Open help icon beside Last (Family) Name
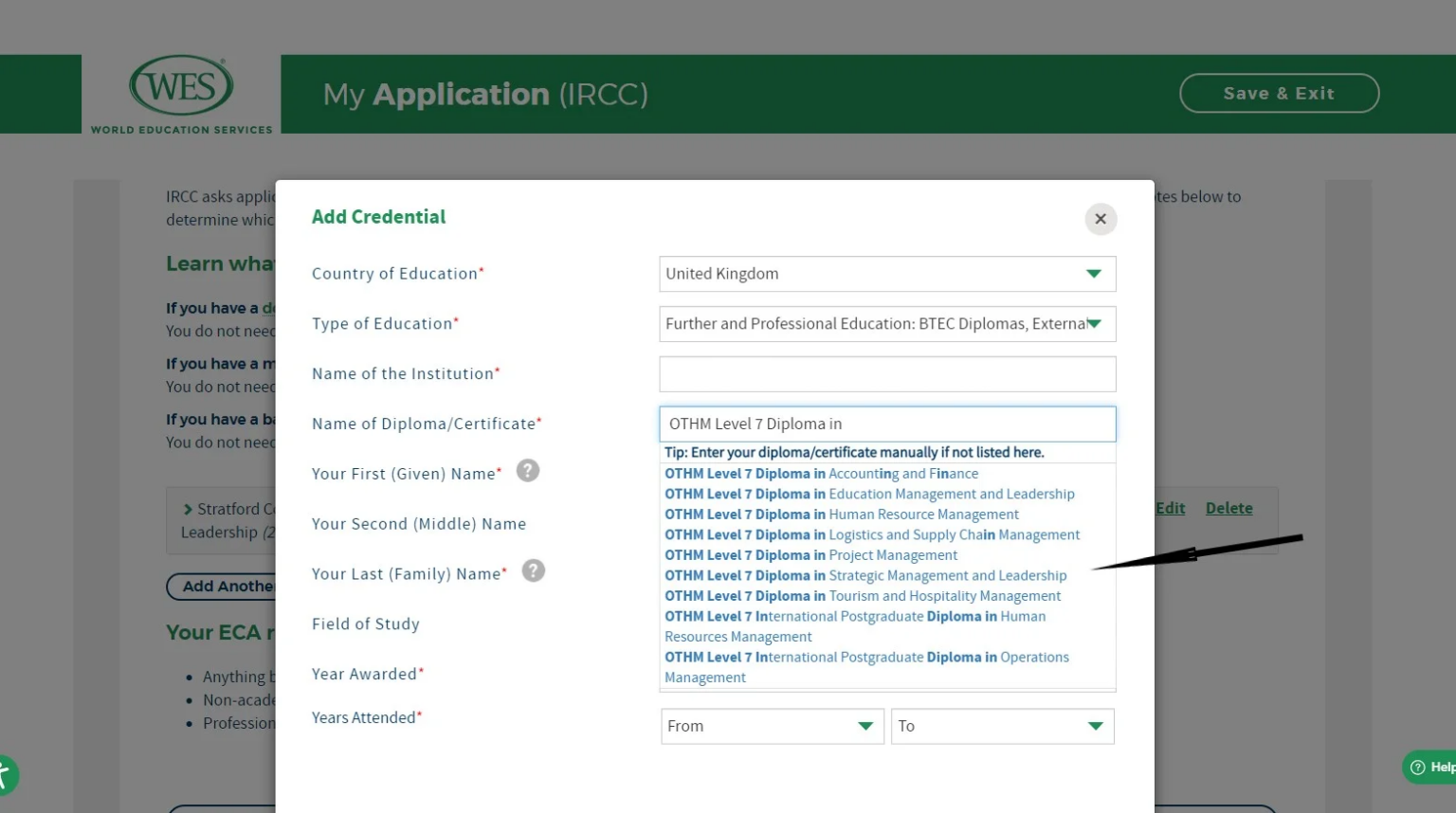This screenshot has height=813, width=1456. click(534, 570)
